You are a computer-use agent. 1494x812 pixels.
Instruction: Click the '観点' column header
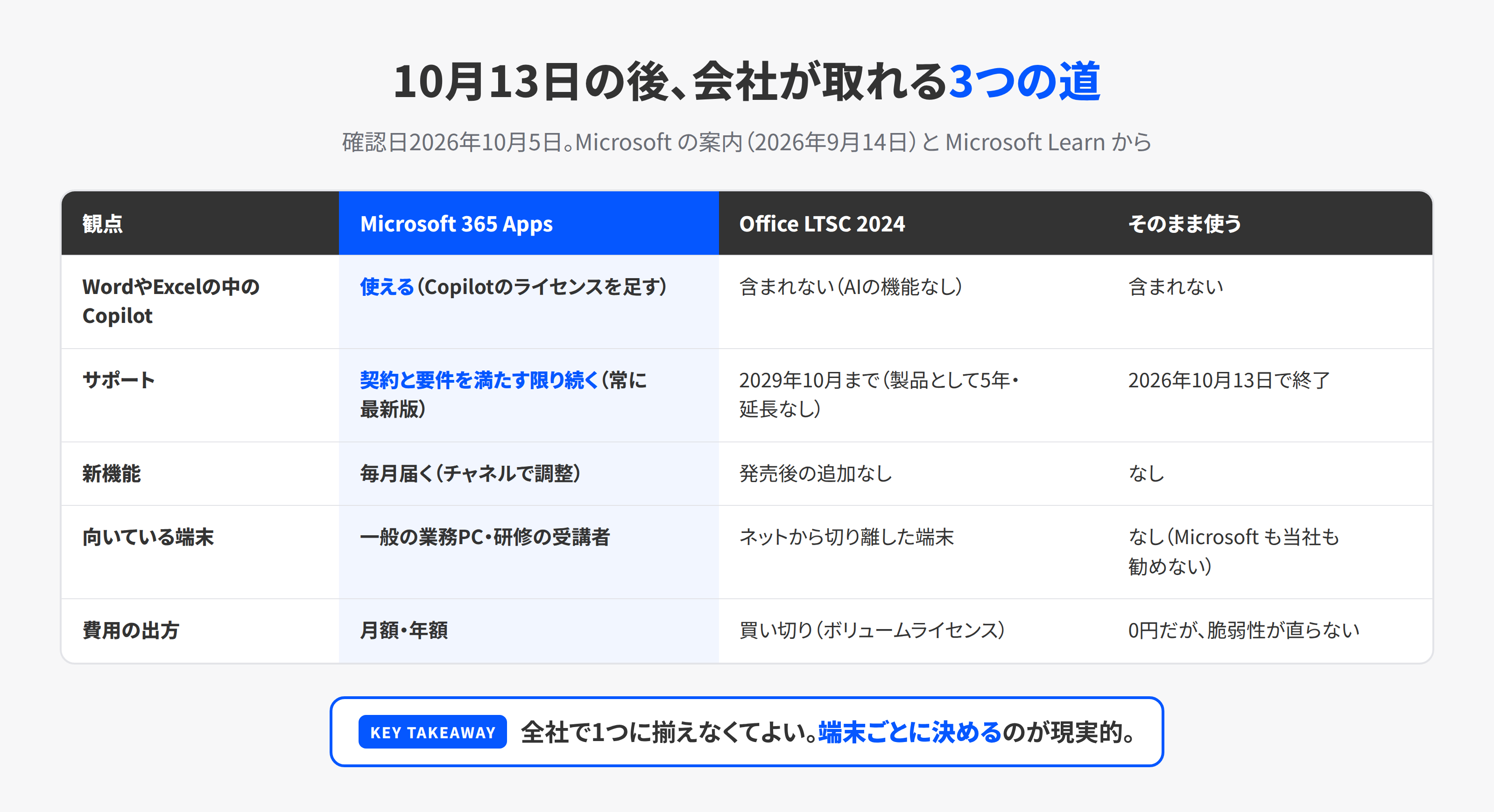pyautogui.click(x=200, y=223)
